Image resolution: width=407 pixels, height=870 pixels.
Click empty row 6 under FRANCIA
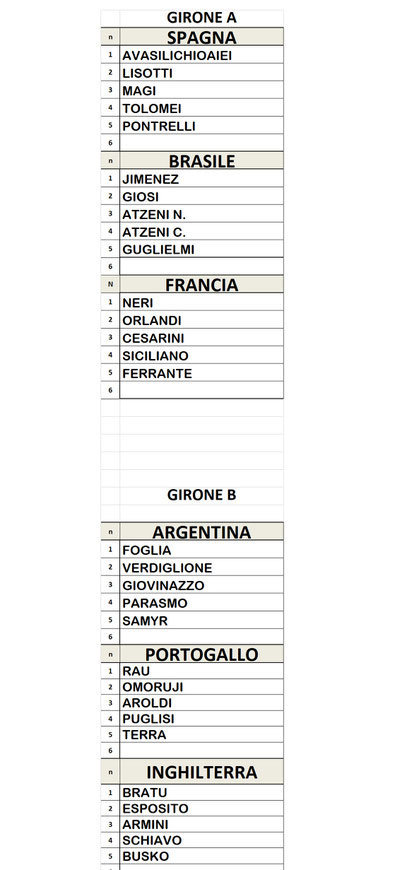[201, 390]
